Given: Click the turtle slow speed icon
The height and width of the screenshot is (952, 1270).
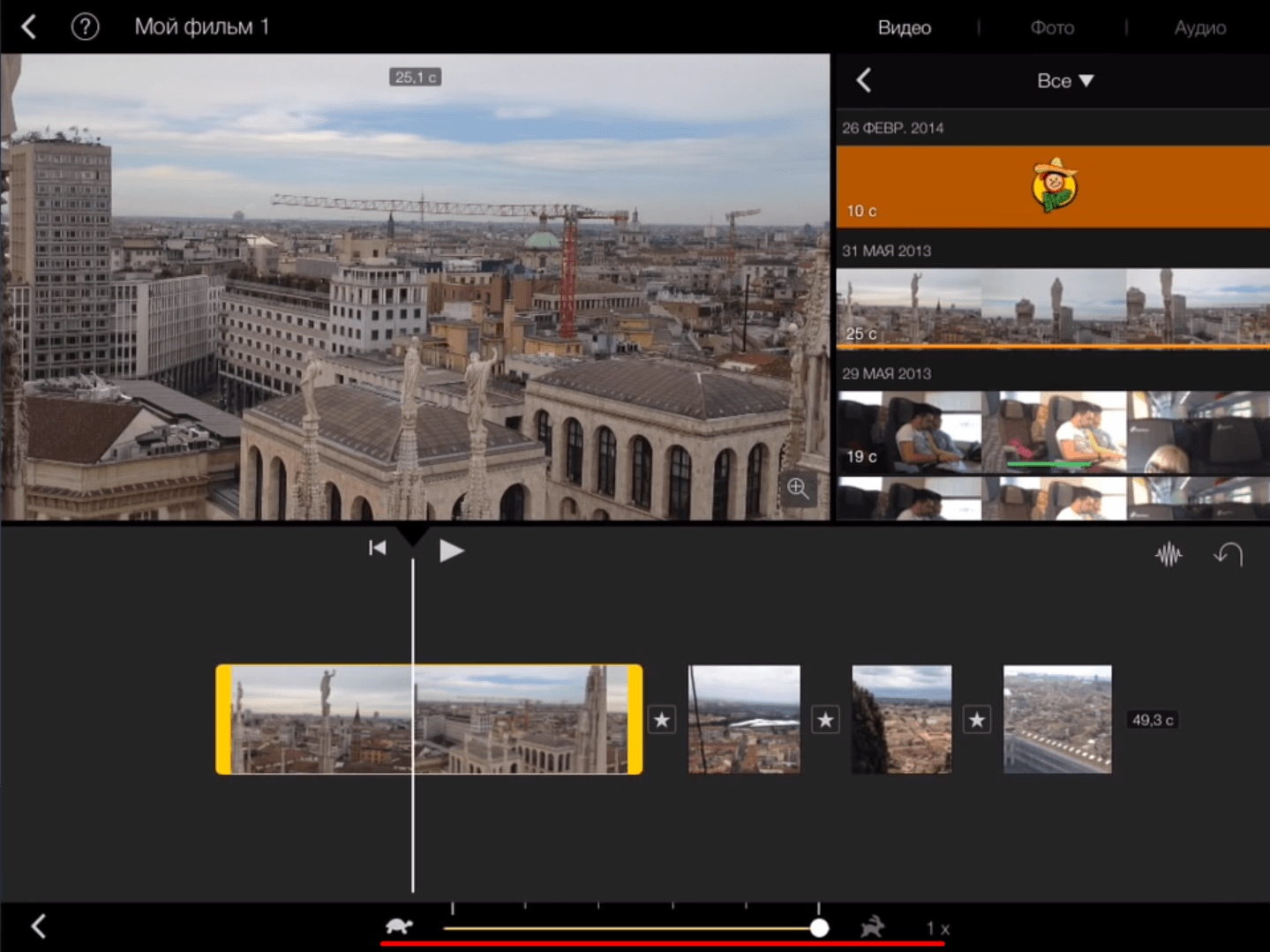Looking at the screenshot, I should (x=400, y=926).
